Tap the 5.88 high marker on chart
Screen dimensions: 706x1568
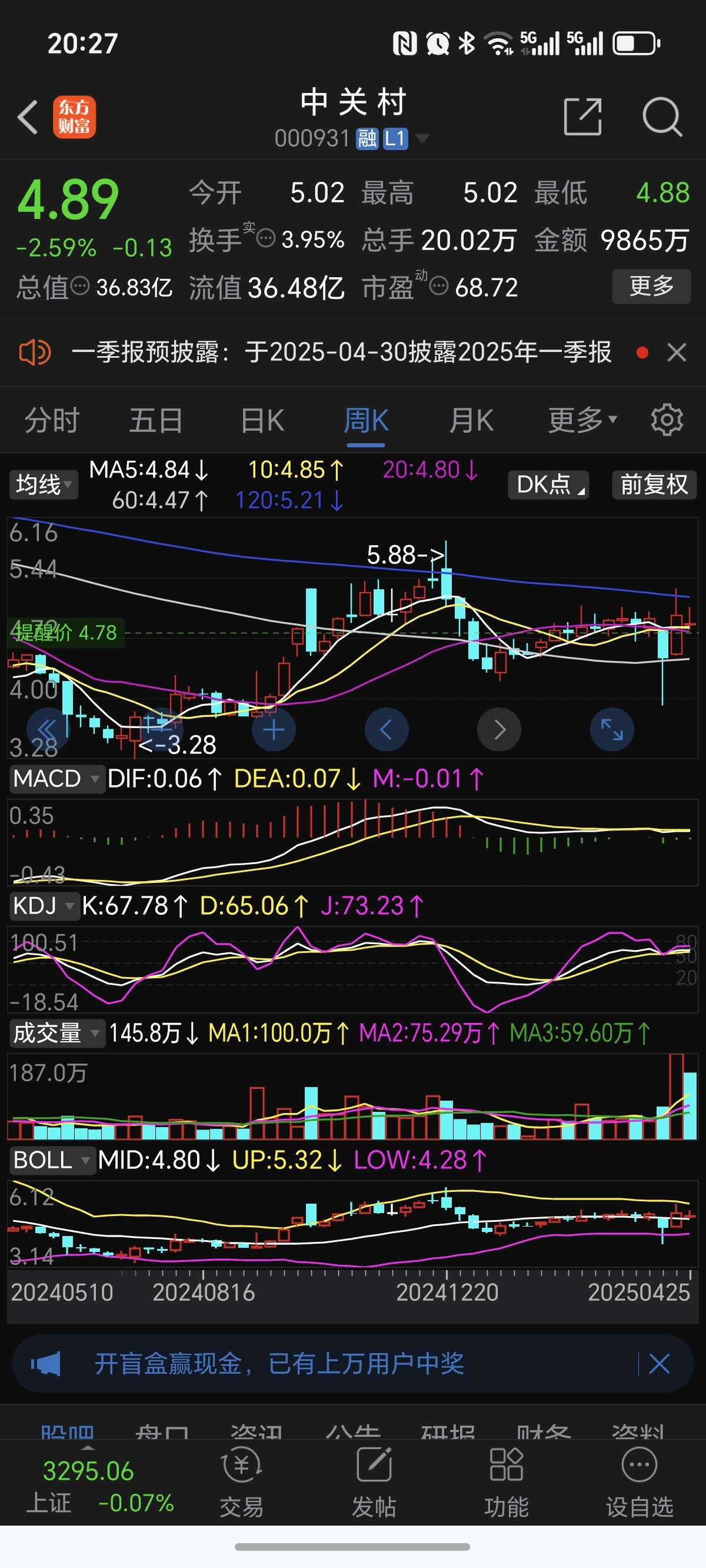[406, 554]
